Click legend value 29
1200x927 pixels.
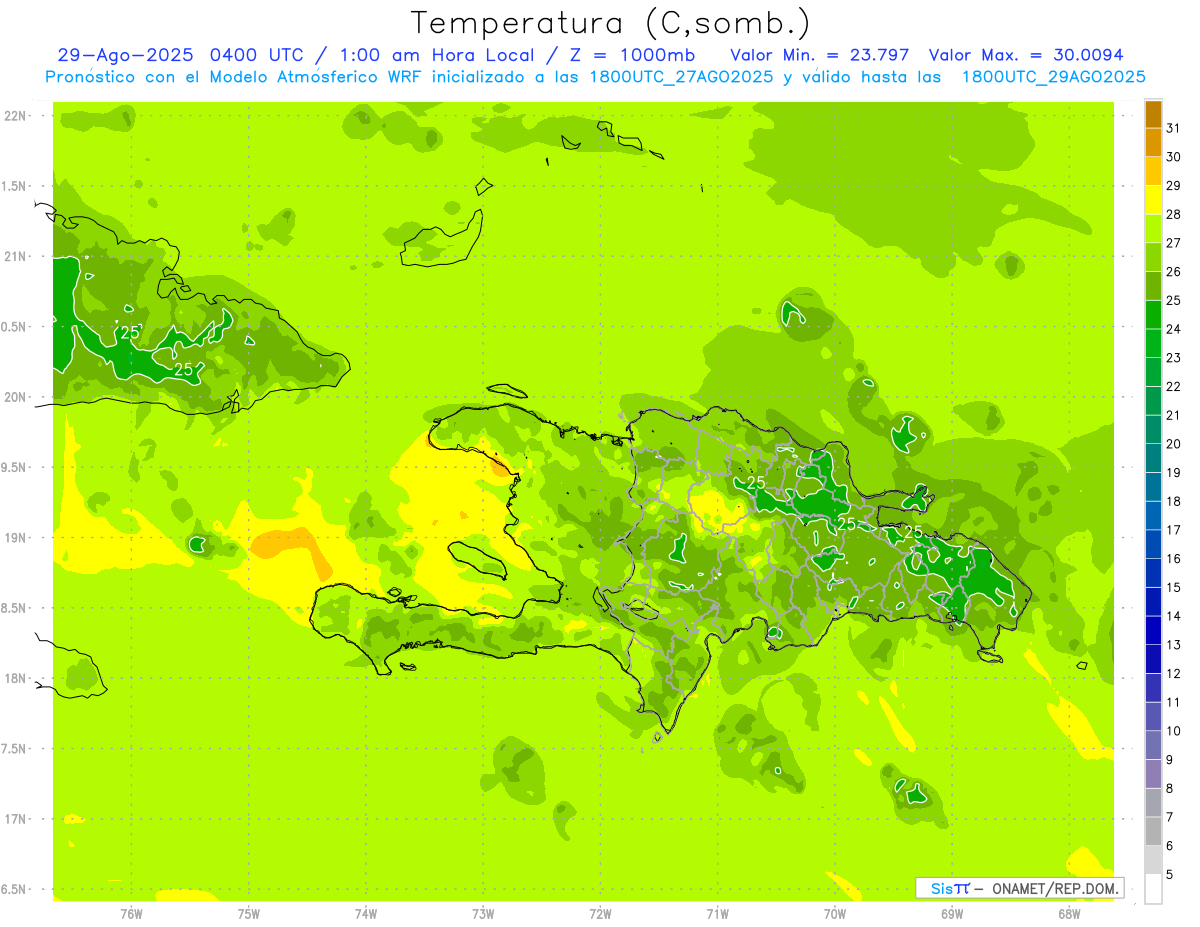(1174, 186)
